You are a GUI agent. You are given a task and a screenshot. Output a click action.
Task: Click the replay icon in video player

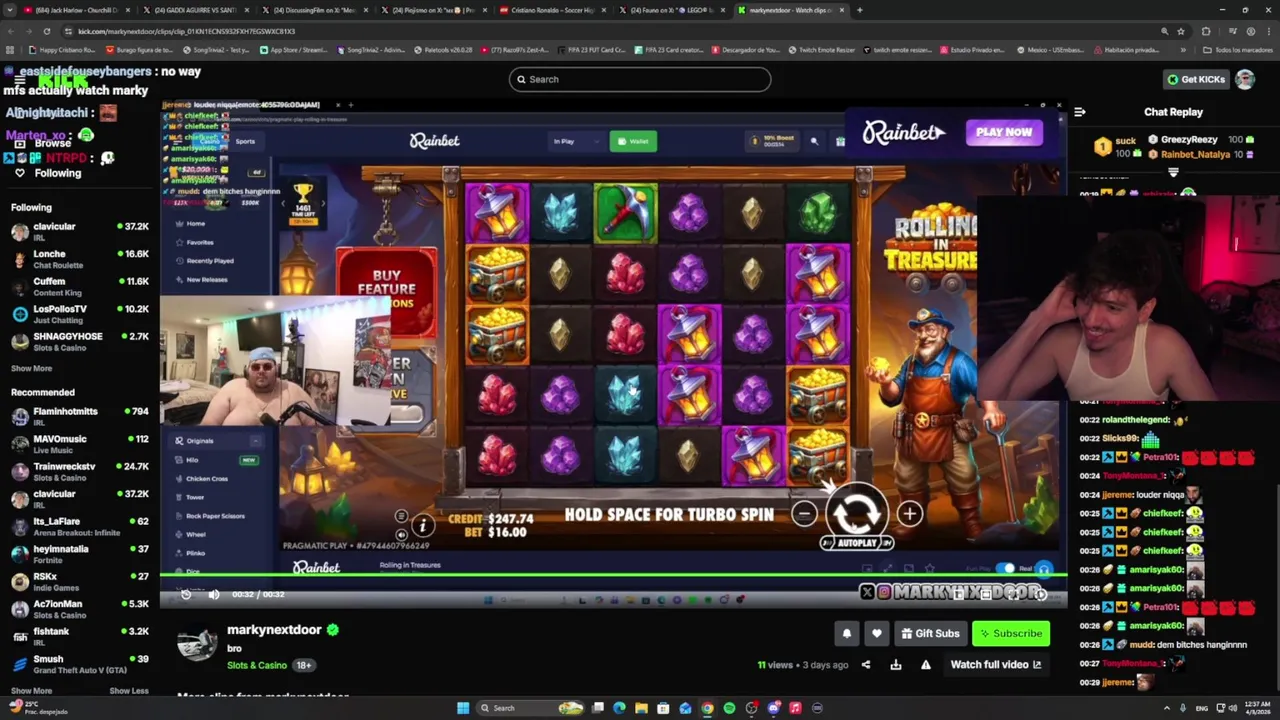pyautogui.click(x=186, y=594)
